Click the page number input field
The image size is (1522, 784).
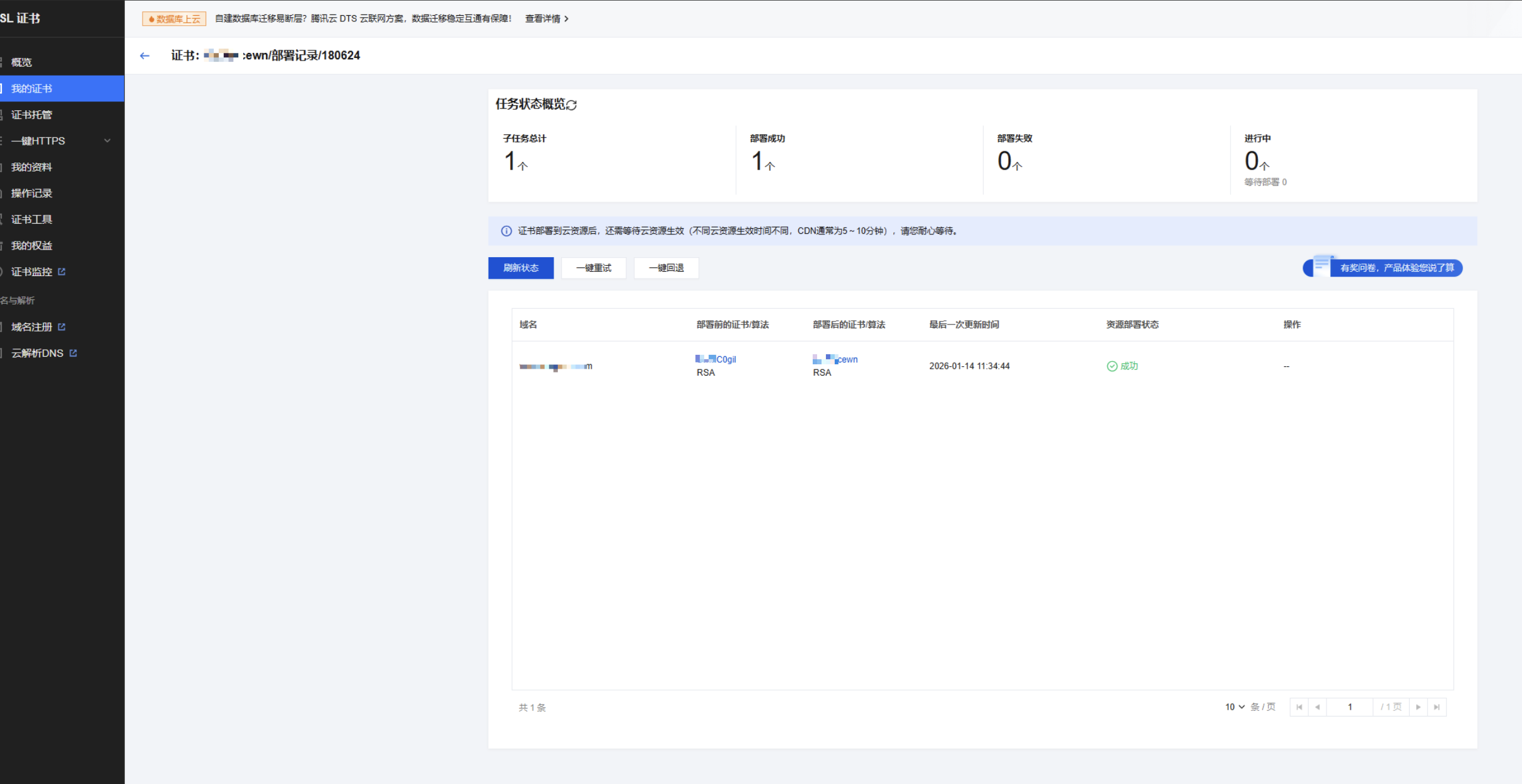[1349, 707]
